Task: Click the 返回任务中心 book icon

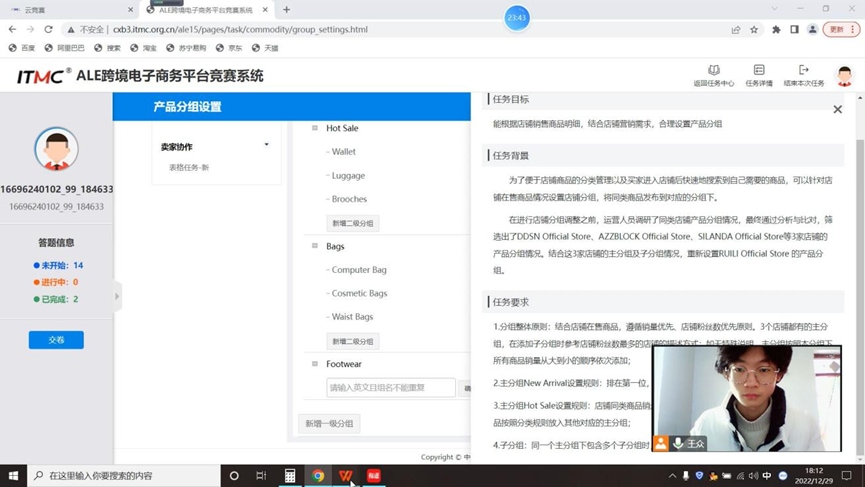Action: point(714,70)
